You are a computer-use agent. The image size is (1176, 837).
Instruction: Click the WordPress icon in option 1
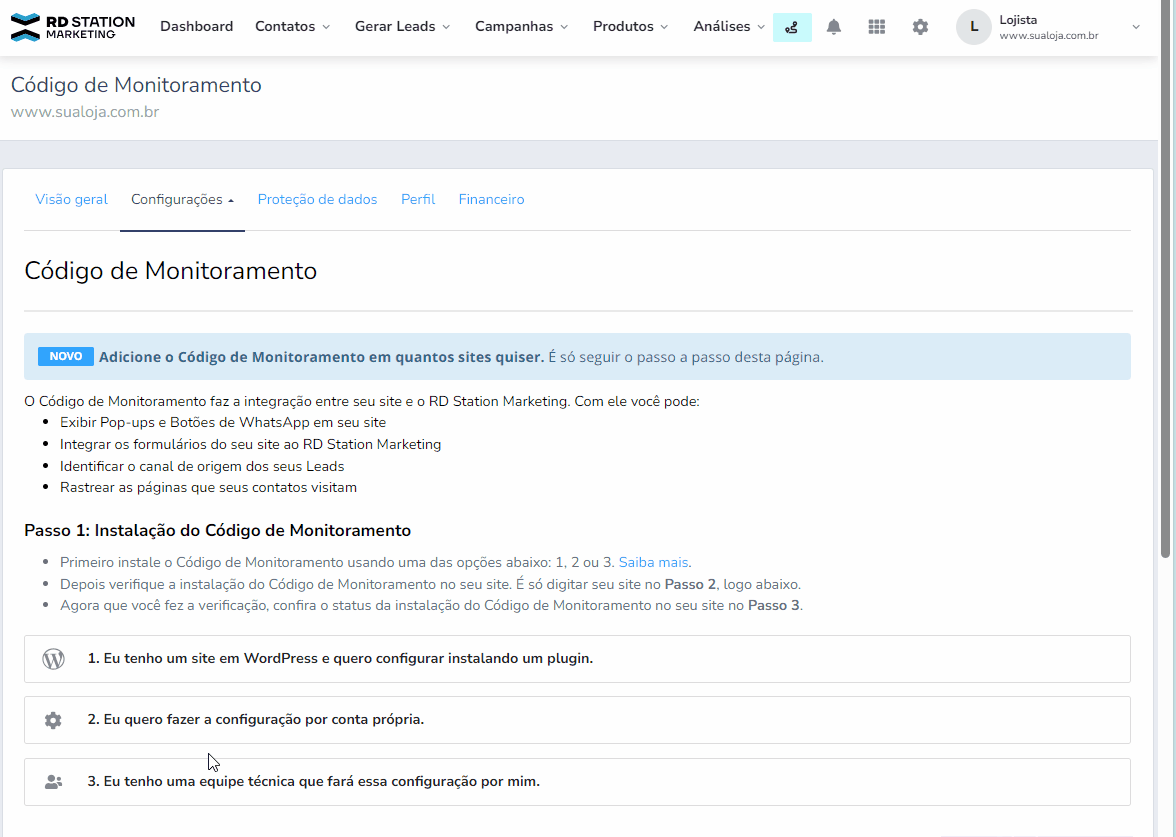coord(53,658)
